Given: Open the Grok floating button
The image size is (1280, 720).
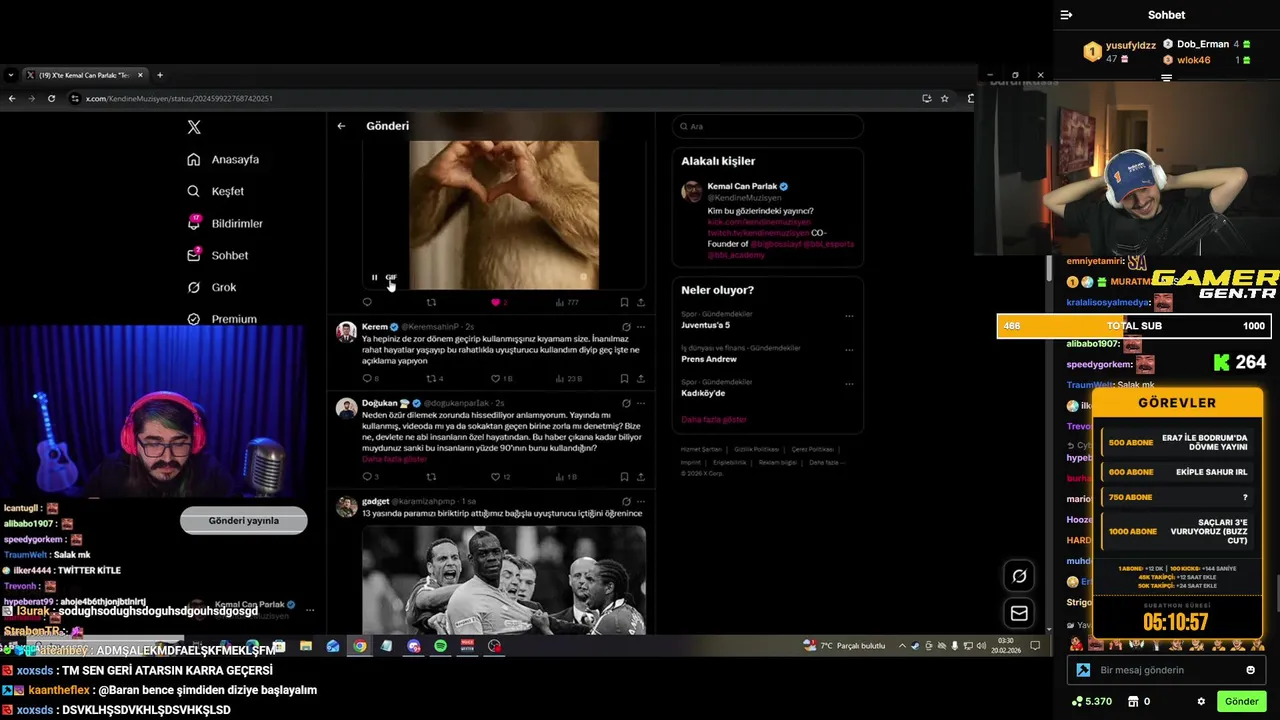Looking at the screenshot, I should point(1019,576).
